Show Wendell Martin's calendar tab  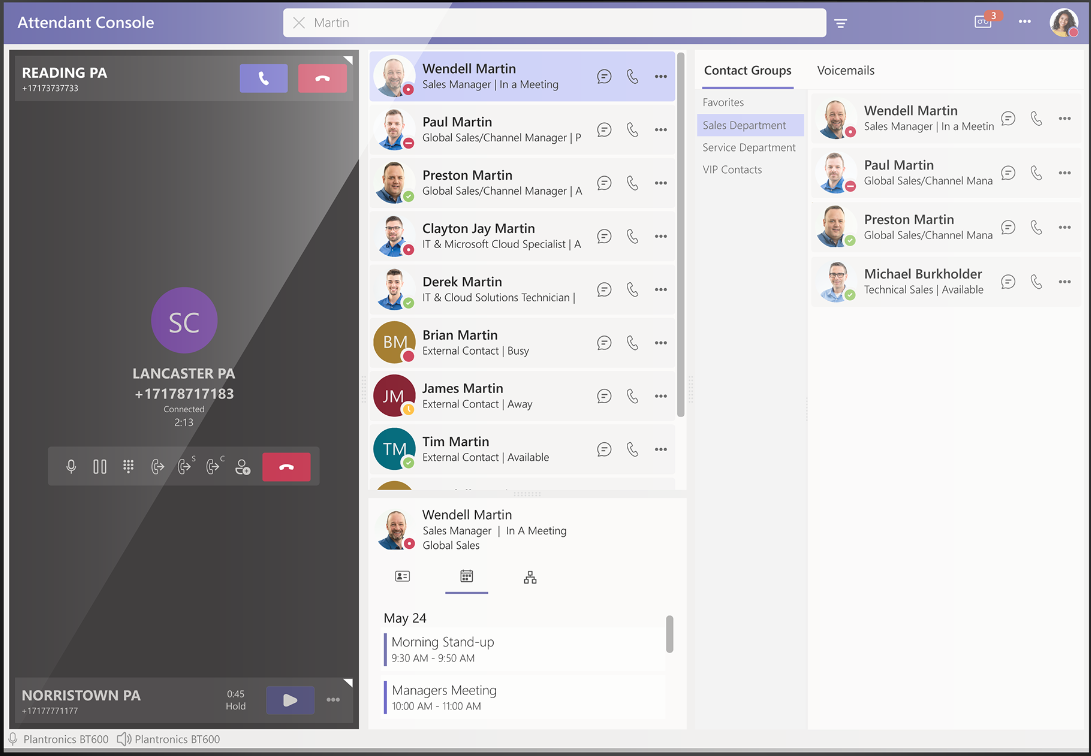466,577
